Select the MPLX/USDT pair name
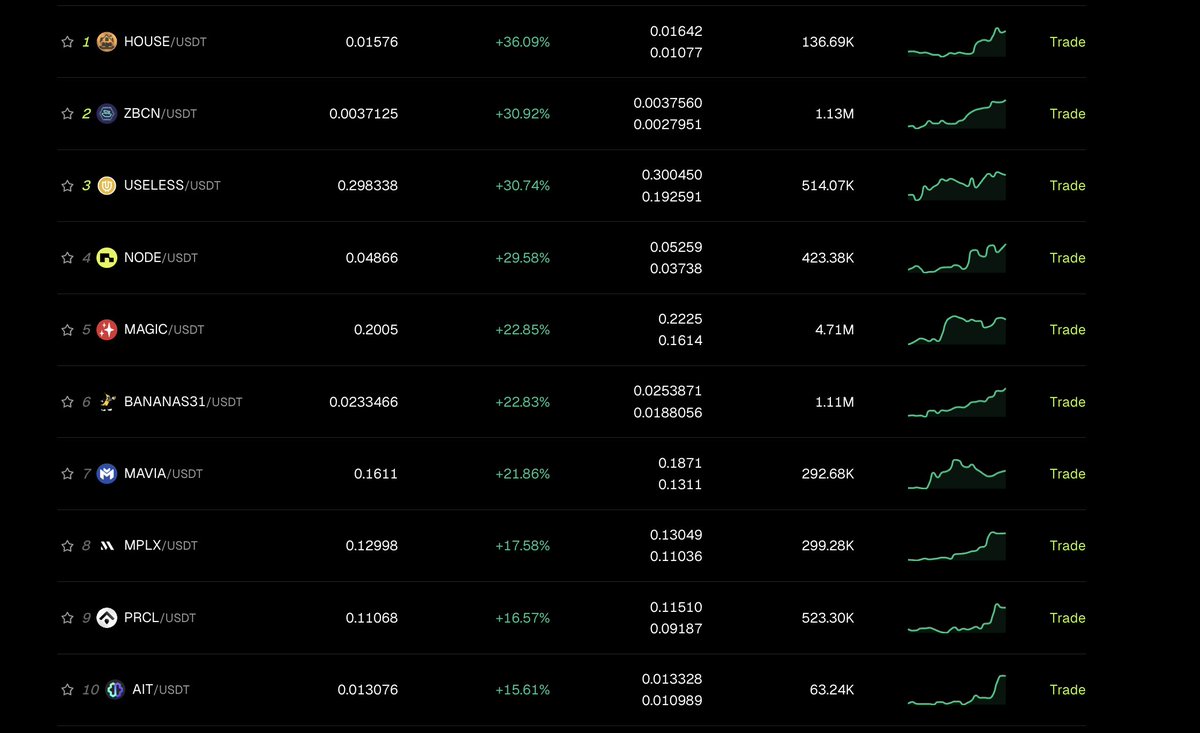The image size is (1200, 733). coord(161,546)
